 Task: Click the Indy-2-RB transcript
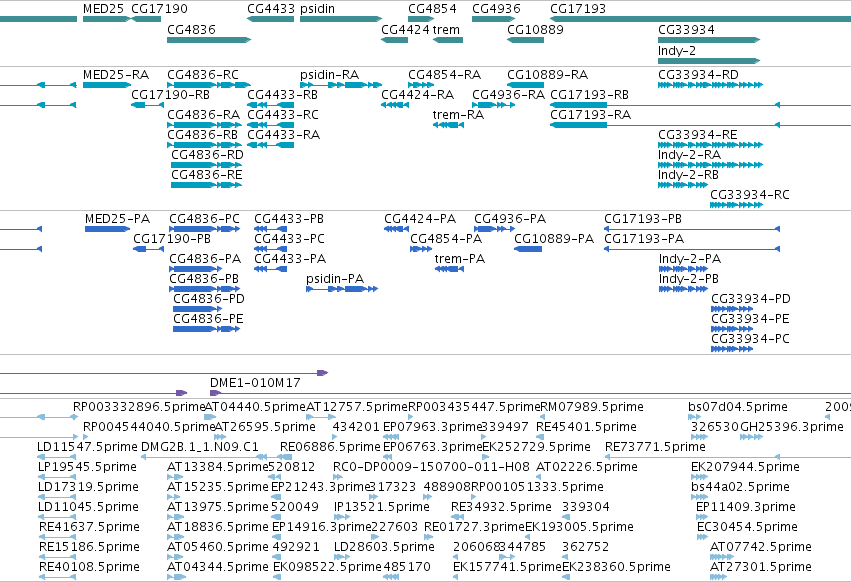click(x=688, y=175)
